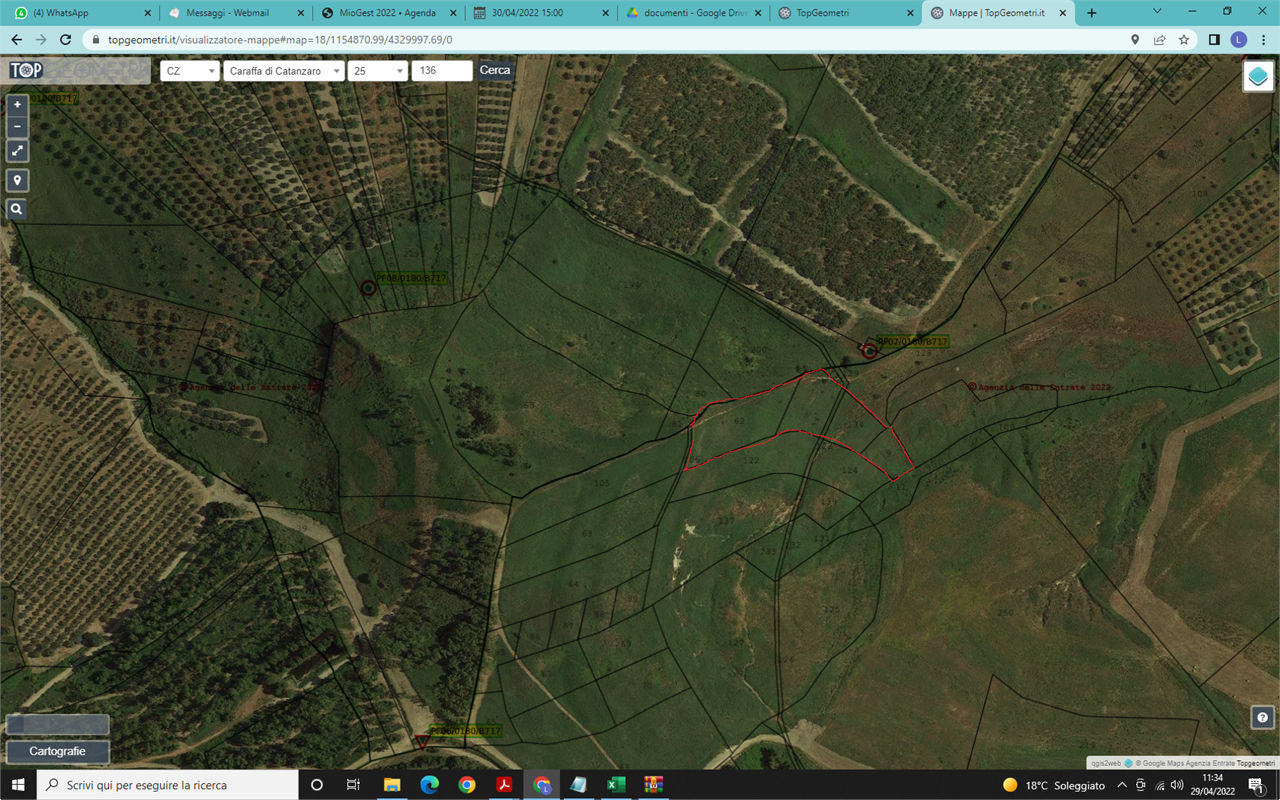1280x800 pixels.
Task: Open Excel from the Windows taskbar
Action: (616, 785)
